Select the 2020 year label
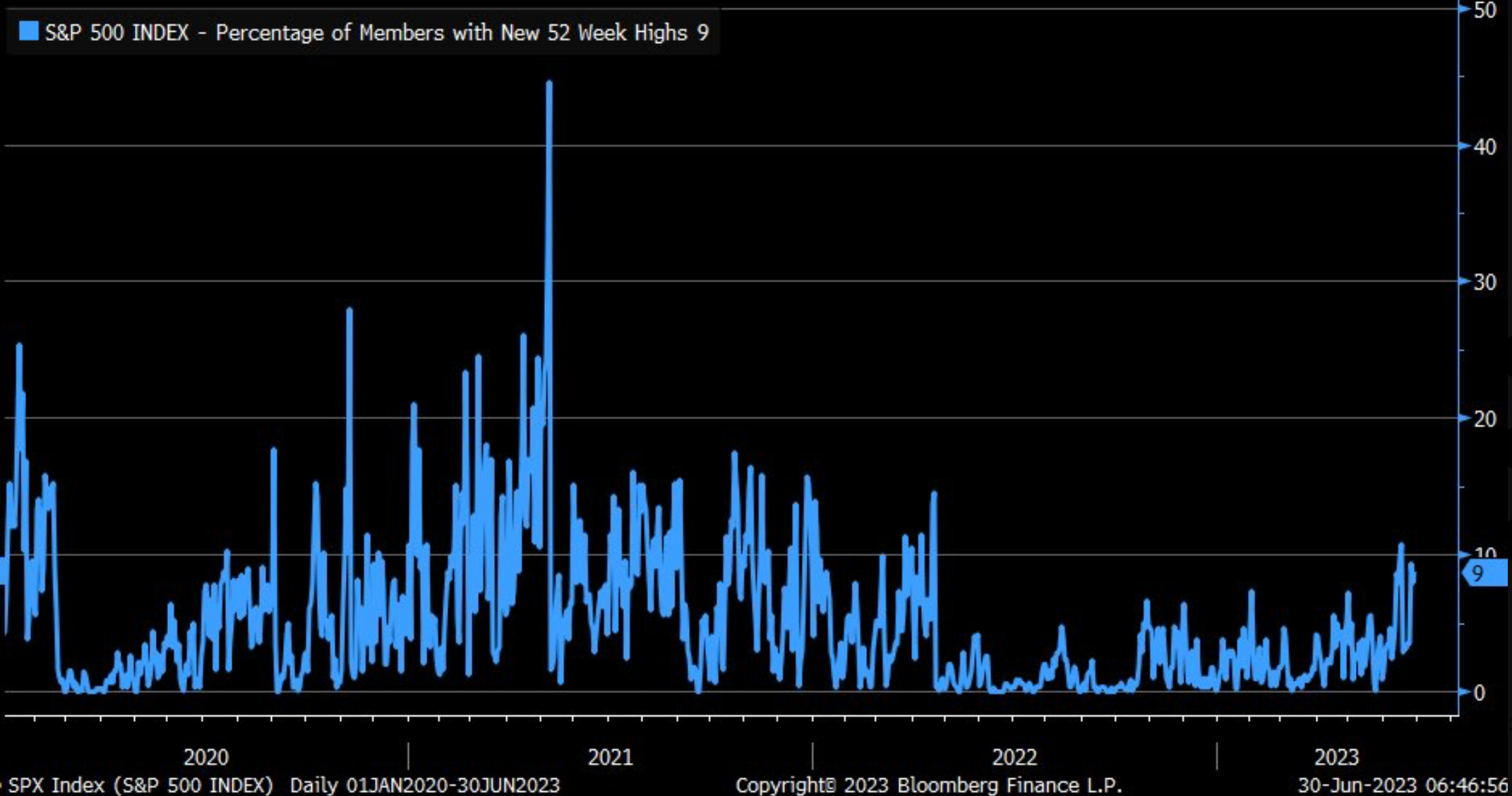1512x796 pixels. [x=206, y=757]
